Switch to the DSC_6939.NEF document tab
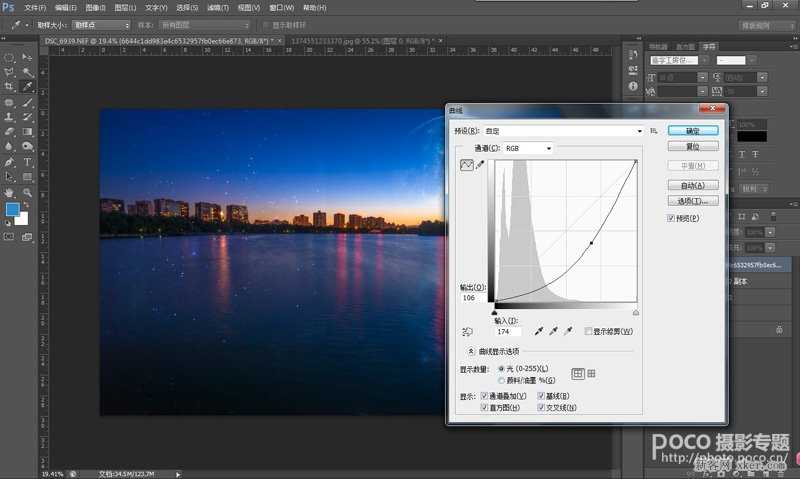Screen dimensions: 800x479 click(160, 41)
